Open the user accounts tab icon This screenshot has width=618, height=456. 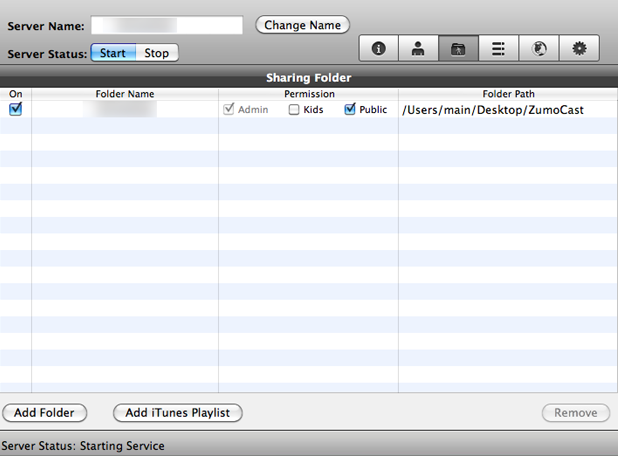(418, 48)
